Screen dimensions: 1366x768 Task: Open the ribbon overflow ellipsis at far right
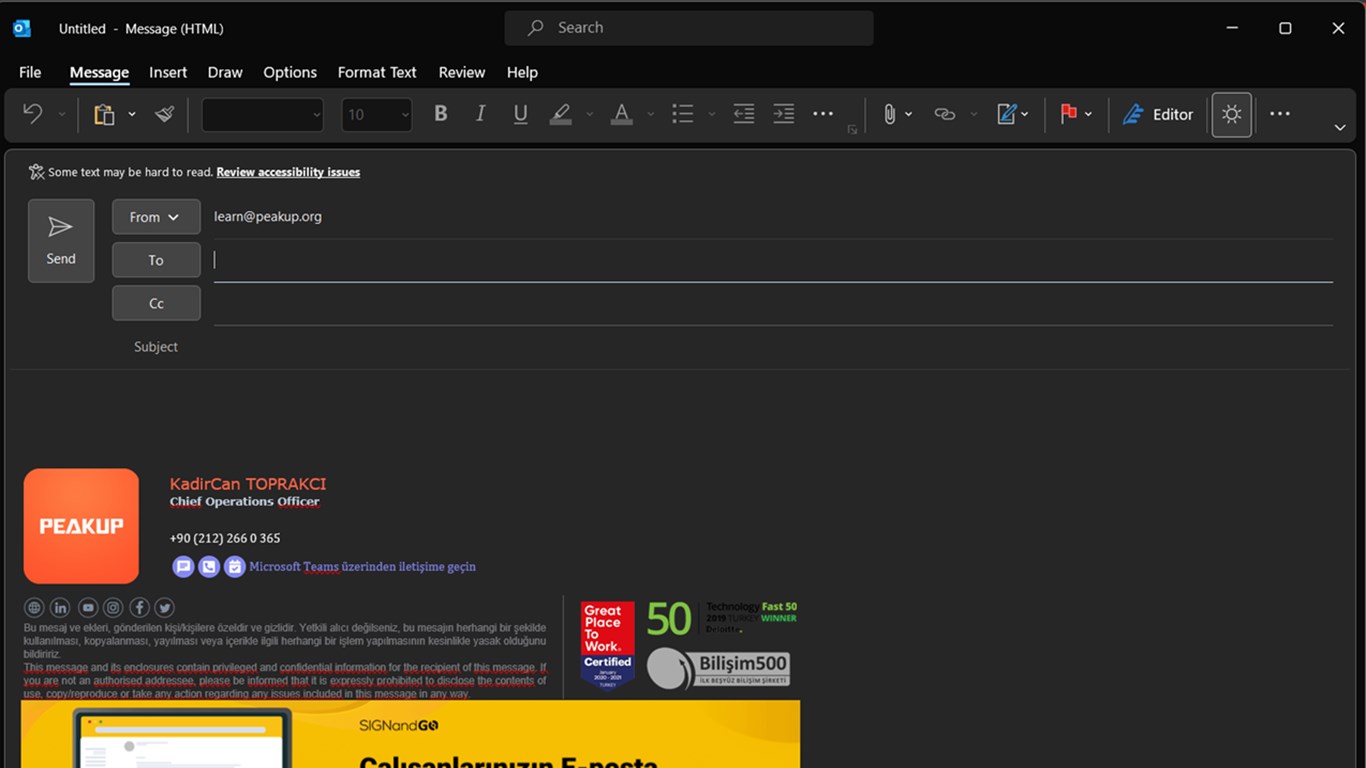pyautogui.click(x=1280, y=114)
